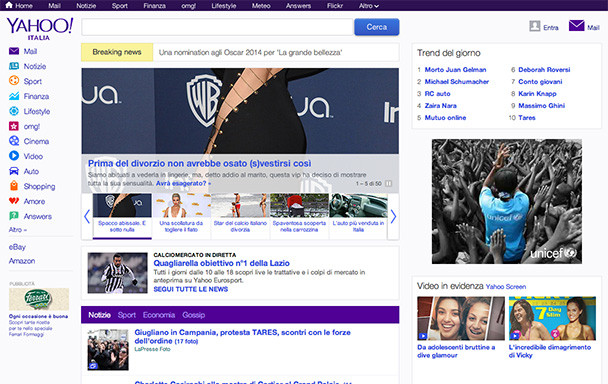Show next carousel stories with right arrow
The height and width of the screenshot is (384, 608).
[x=393, y=216]
